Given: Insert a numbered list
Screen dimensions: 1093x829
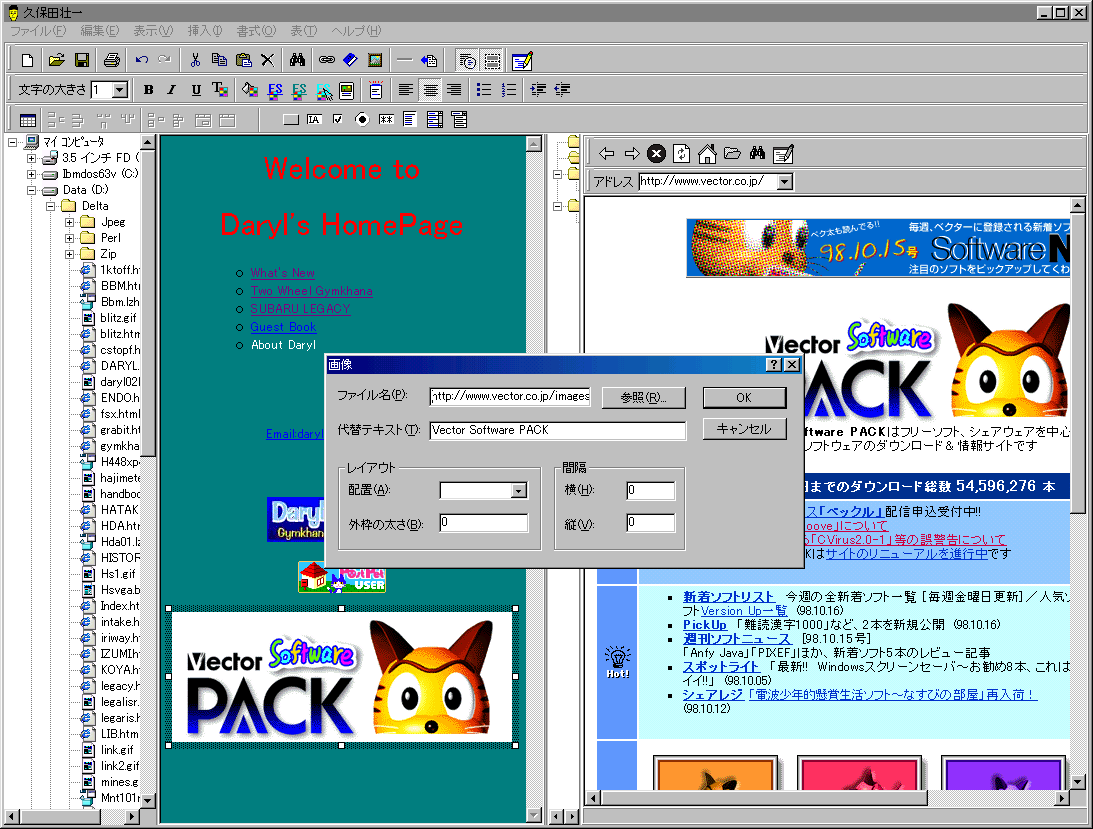Looking at the screenshot, I should pos(509,90).
